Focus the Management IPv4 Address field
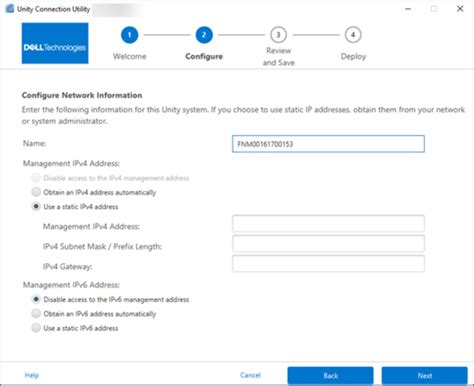 [x=328, y=224]
